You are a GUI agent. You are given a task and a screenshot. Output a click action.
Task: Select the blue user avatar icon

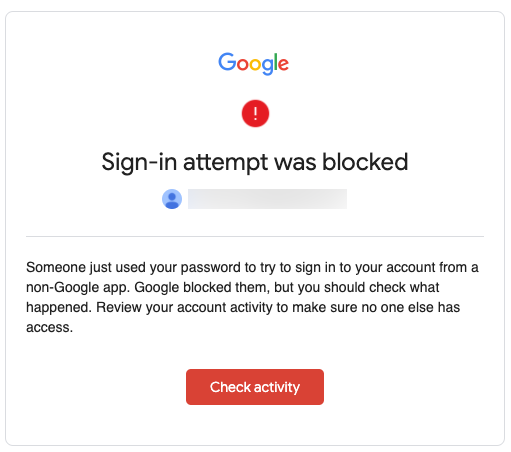tap(172, 199)
